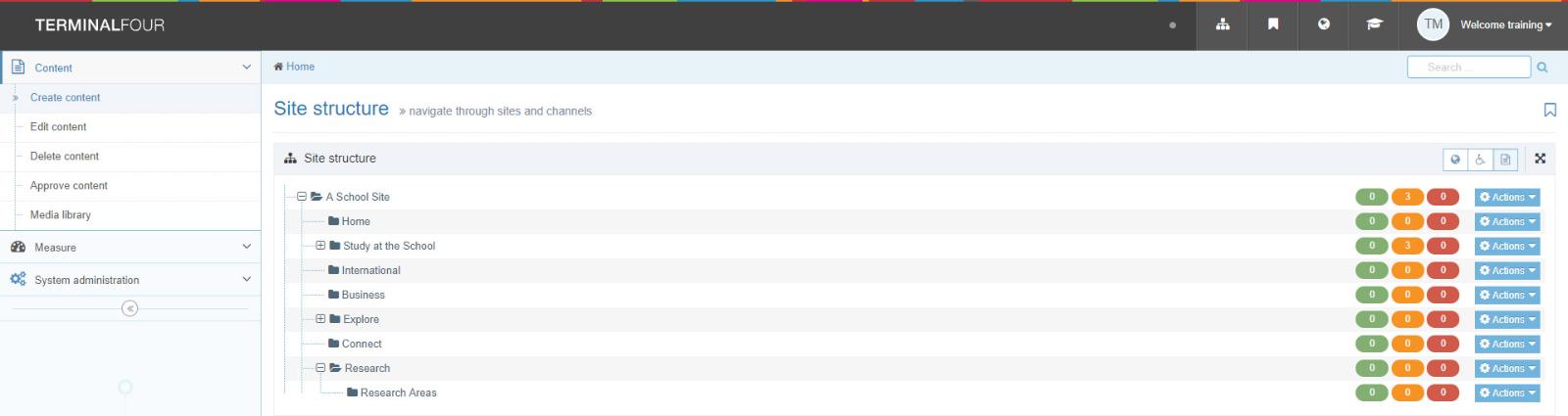Open the graduation cap learning icon
Screen dimensions: 1568x416
pyautogui.click(x=1375, y=24)
